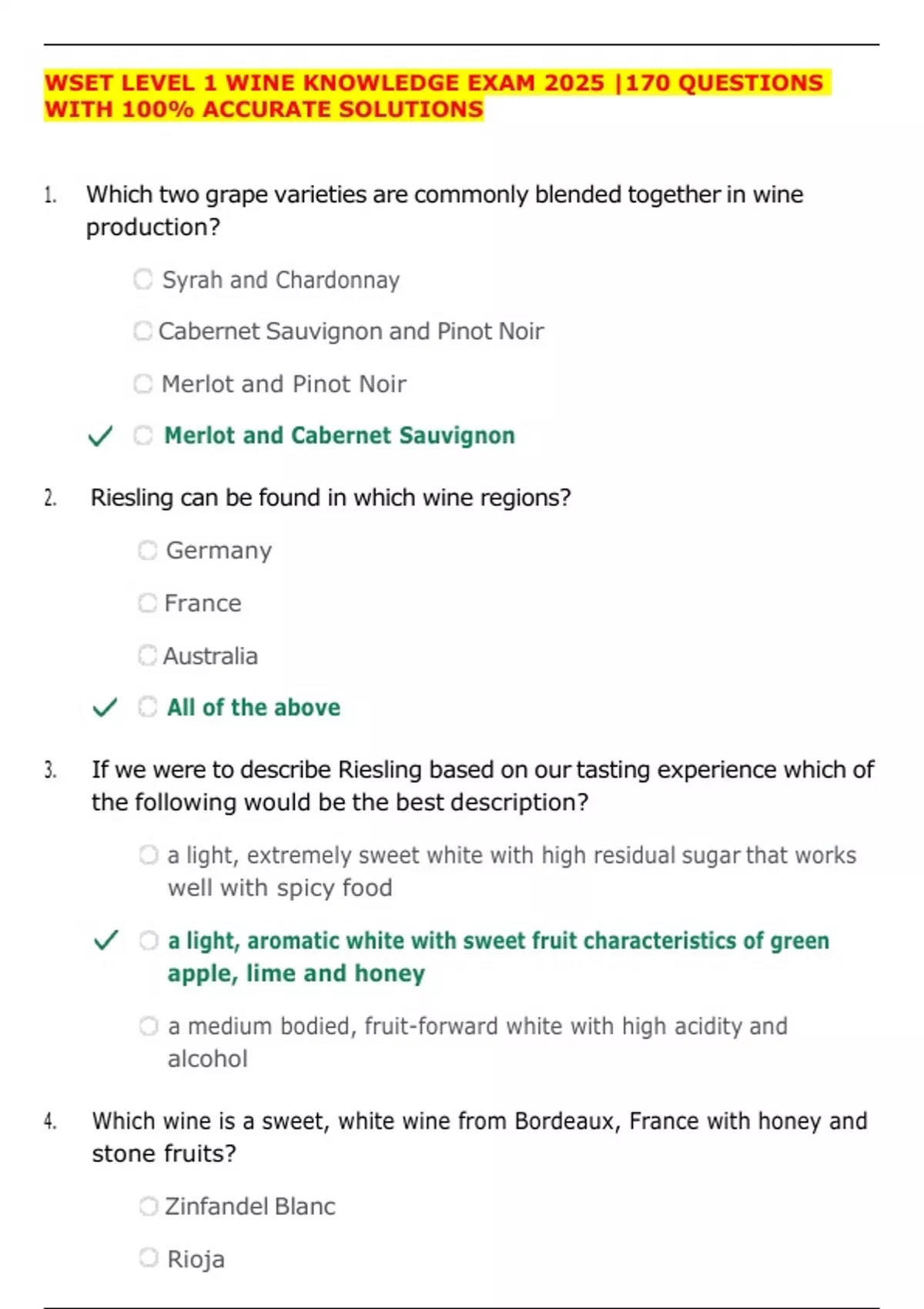Select the "Zinfandel Blanc" radio button
Screen dimensions: 924x1309
(149, 1206)
